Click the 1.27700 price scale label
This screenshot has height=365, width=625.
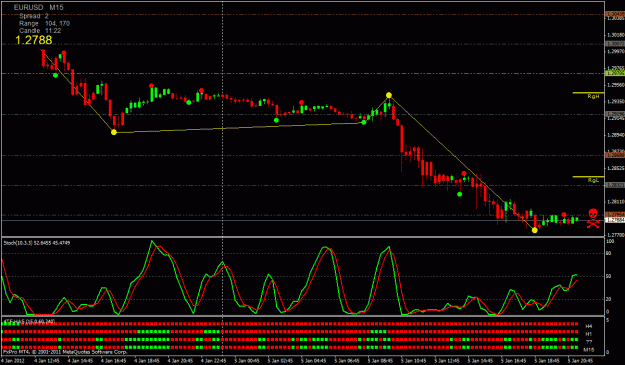point(615,235)
